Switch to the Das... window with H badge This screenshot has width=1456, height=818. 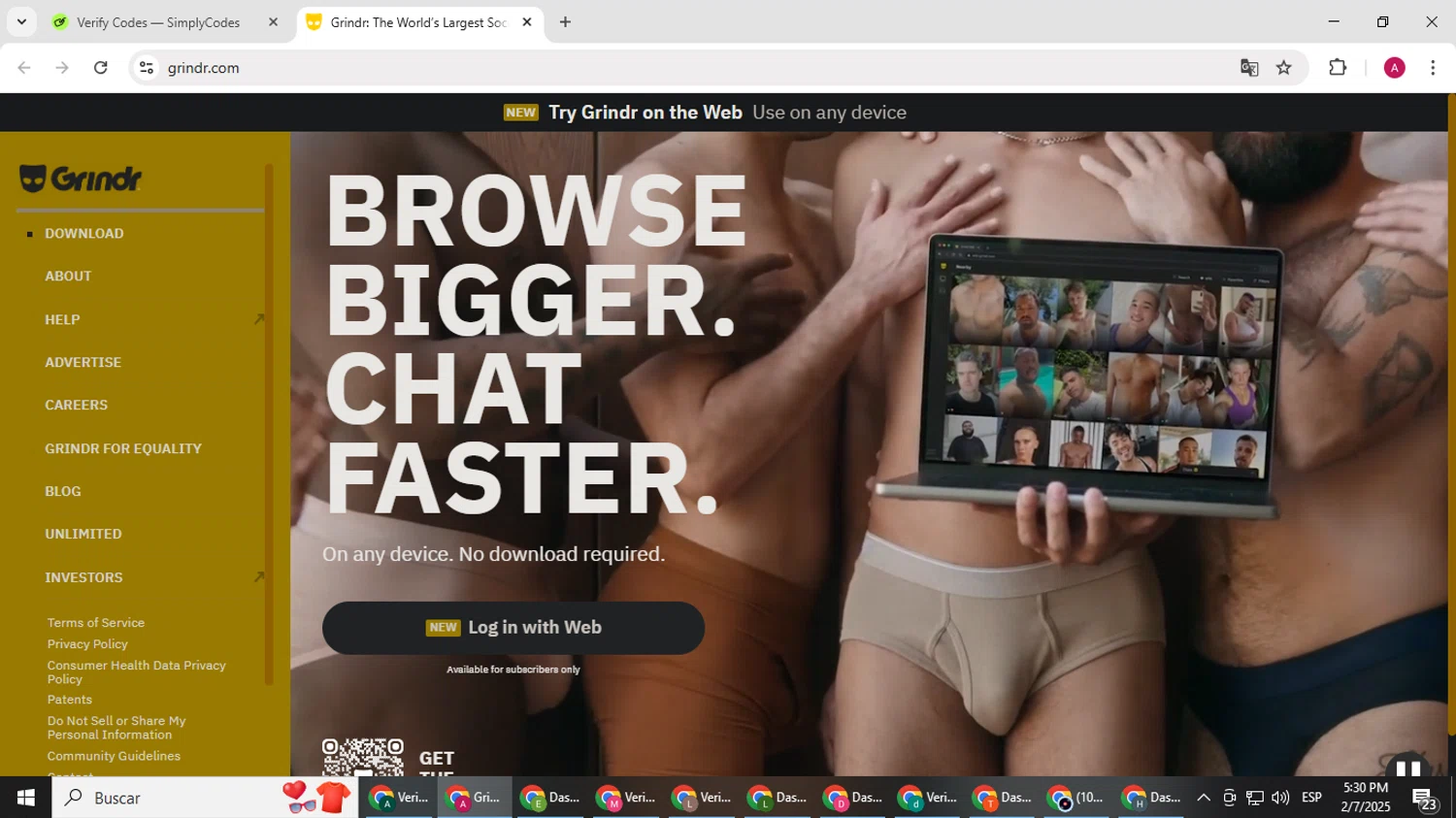[1152, 798]
